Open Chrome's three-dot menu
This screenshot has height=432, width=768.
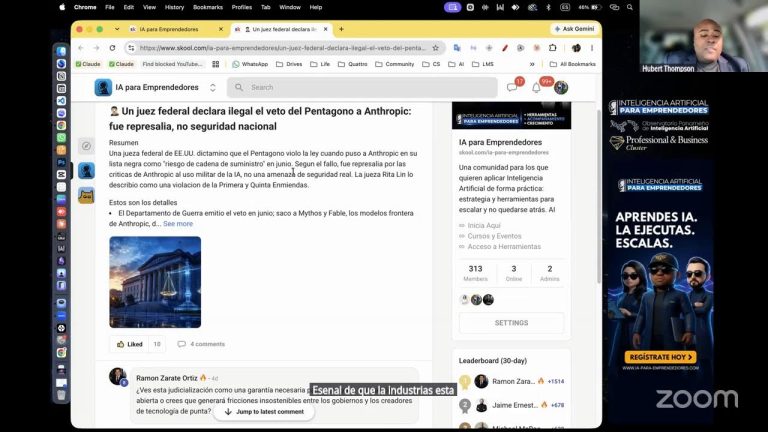tap(592, 48)
